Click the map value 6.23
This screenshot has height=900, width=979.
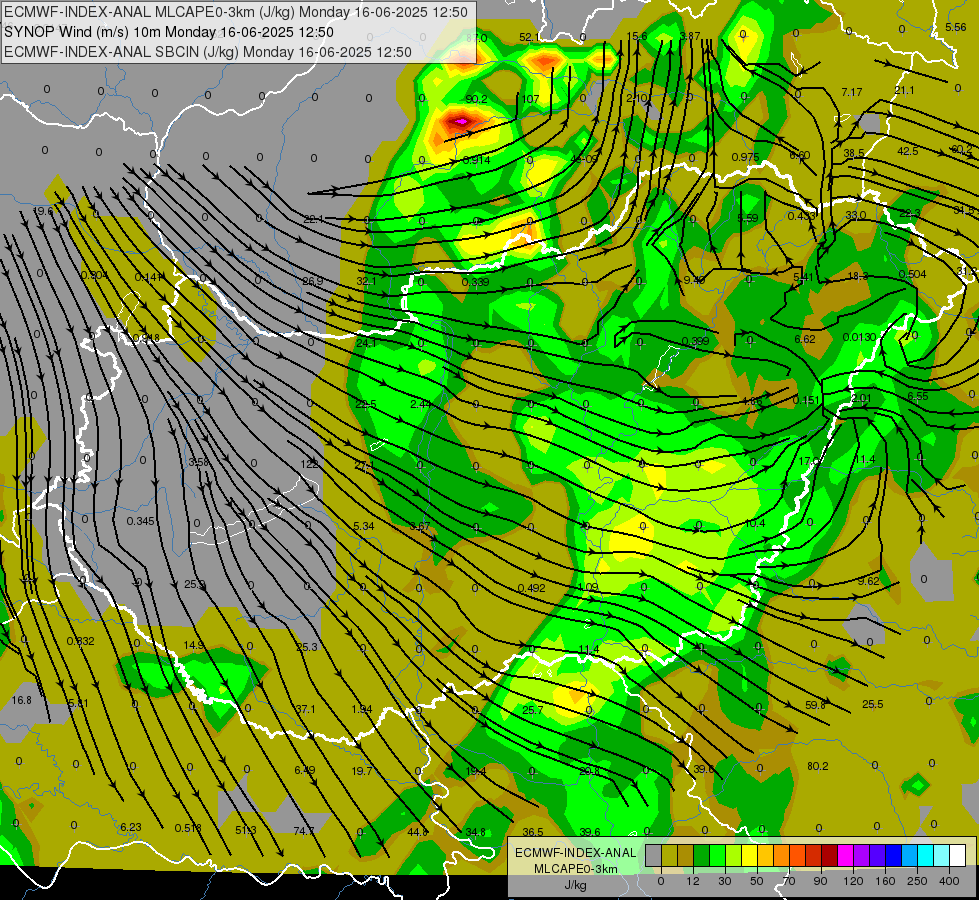click(130, 827)
